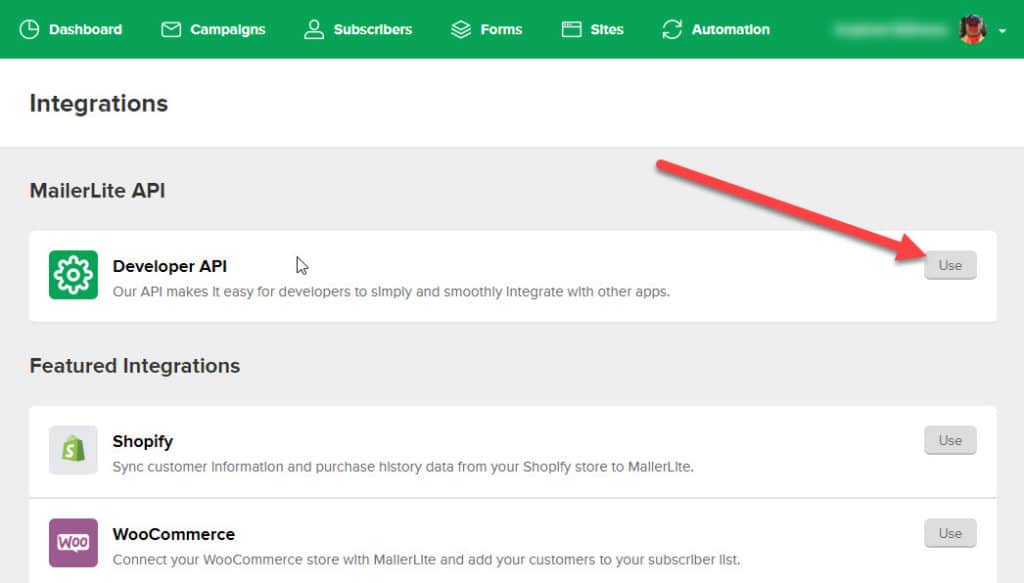Click the WooCommerce Woo logo

pyautogui.click(x=73, y=543)
